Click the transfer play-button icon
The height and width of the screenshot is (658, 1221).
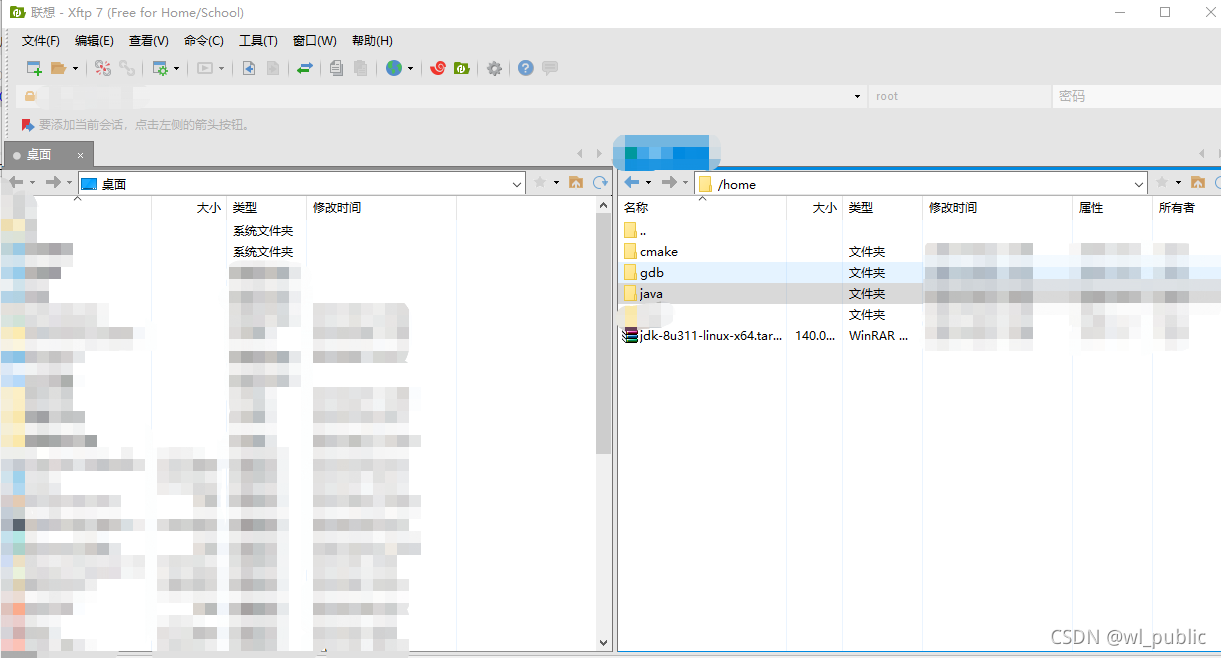[205, 68]
